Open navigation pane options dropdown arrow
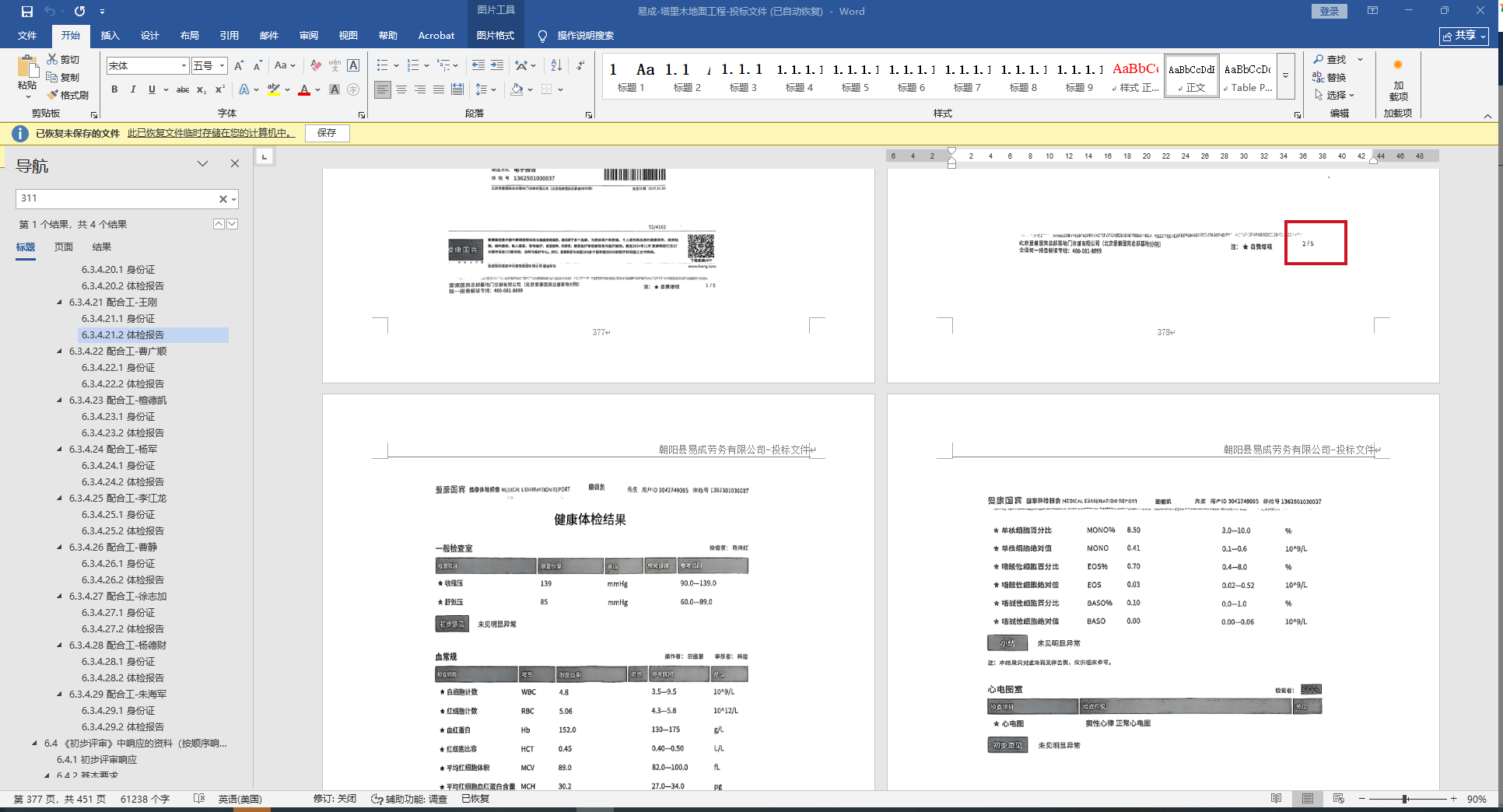 pos(202,164)
